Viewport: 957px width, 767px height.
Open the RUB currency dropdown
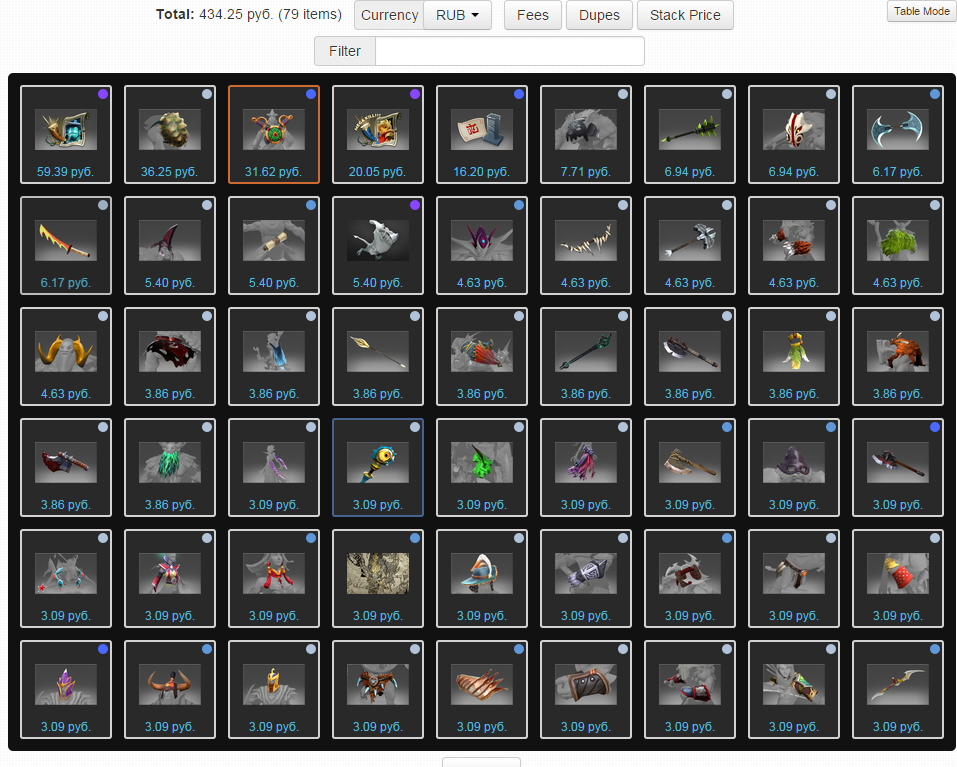pos(457,15)
